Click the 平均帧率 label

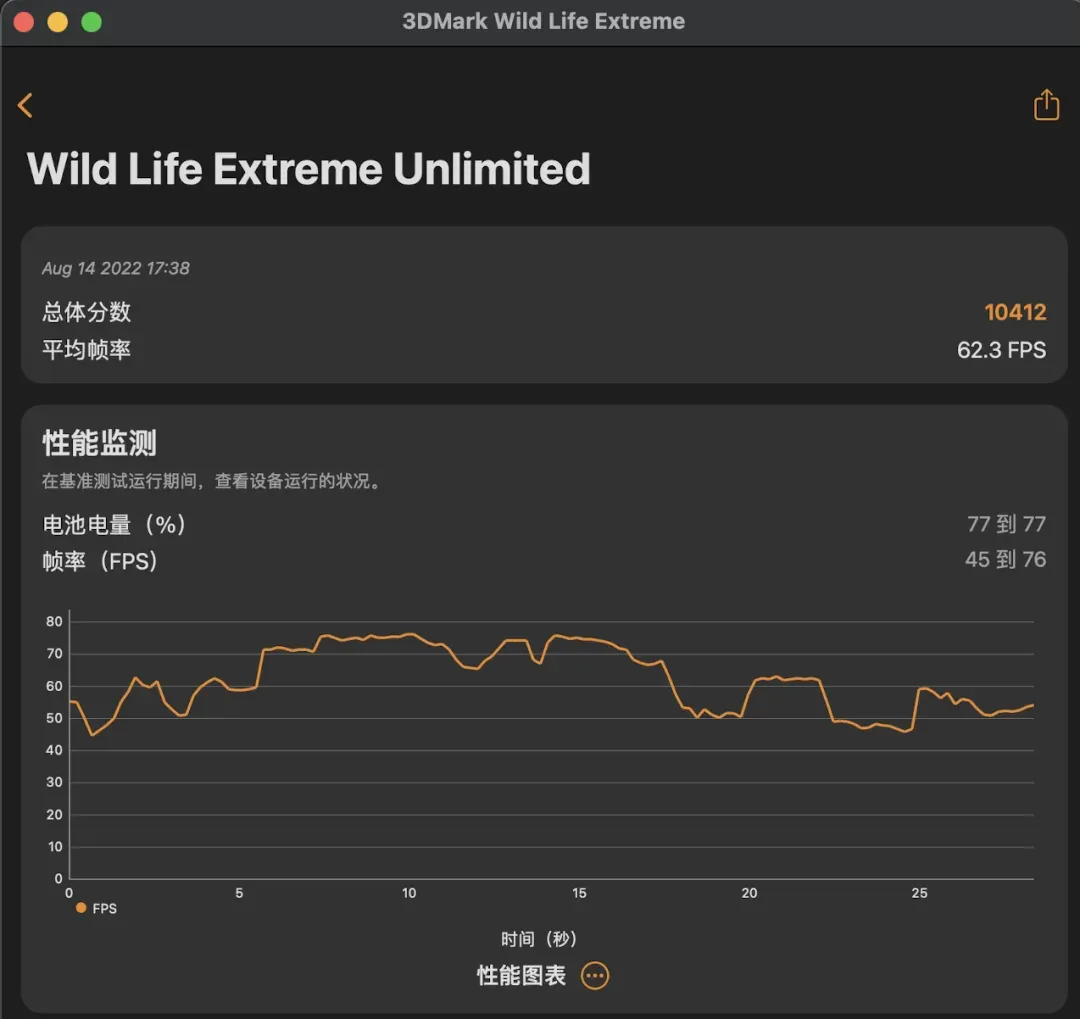[x=86, y=350]
